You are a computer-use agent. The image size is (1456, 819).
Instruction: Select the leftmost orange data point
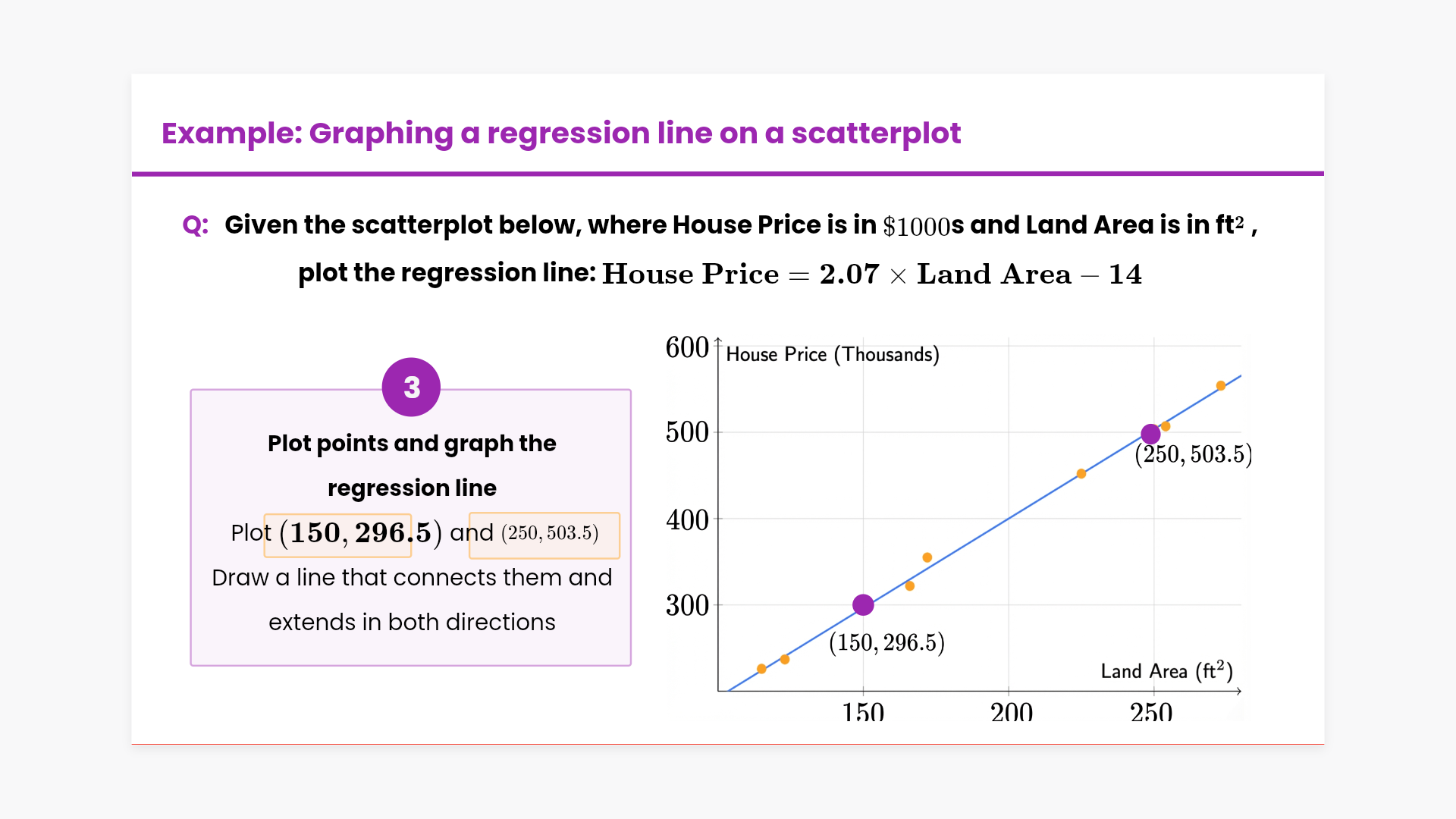coord(761,669)
